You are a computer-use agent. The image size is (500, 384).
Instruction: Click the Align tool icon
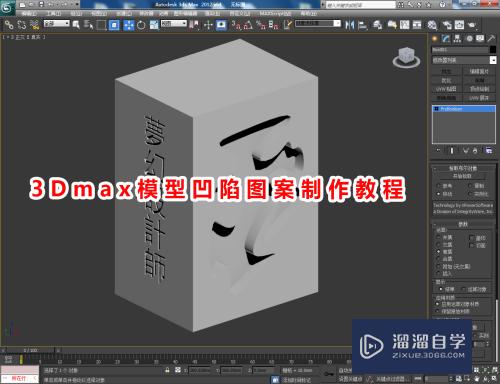[x=363, y=25]
